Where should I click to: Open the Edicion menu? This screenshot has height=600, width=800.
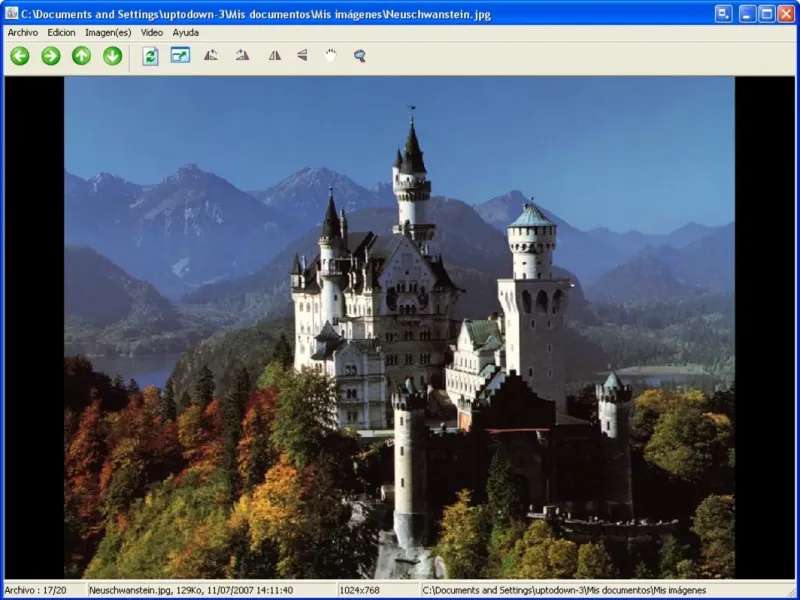pyautogui.click(x=61, y=33)
